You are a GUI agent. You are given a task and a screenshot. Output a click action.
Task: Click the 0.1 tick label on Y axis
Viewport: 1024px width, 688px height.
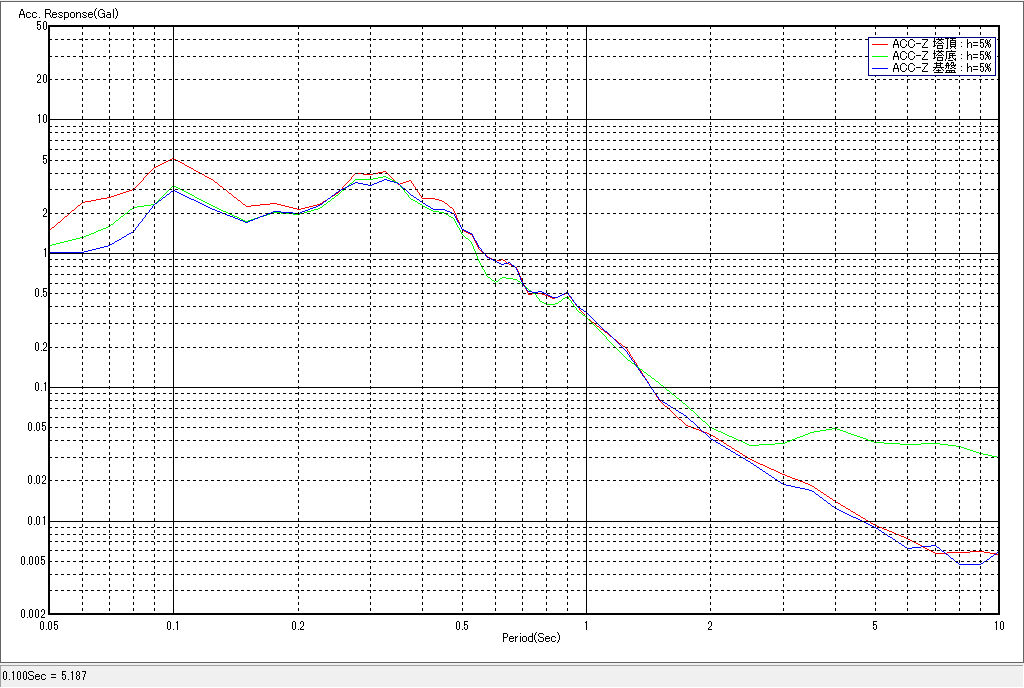38,388
